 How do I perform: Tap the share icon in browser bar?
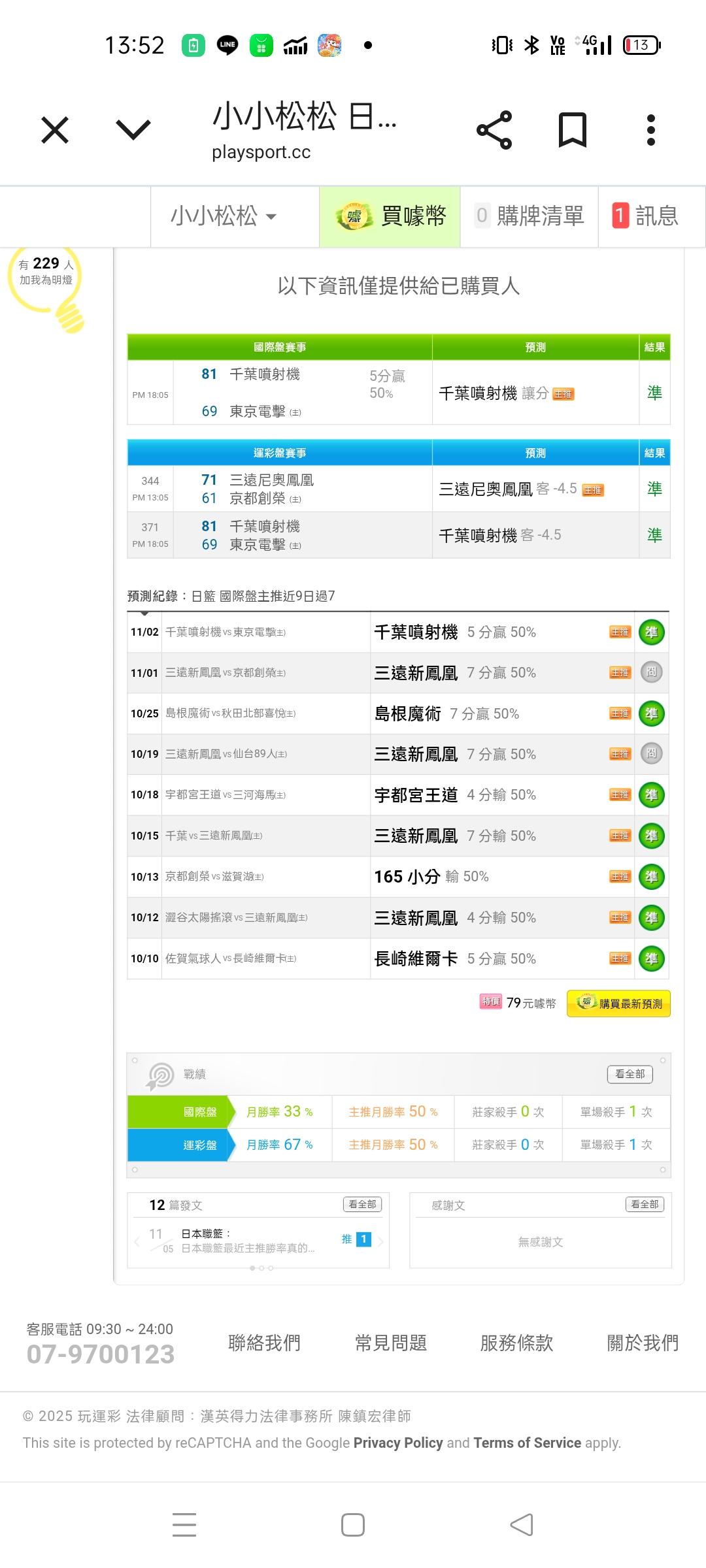[x=494, y=130]
